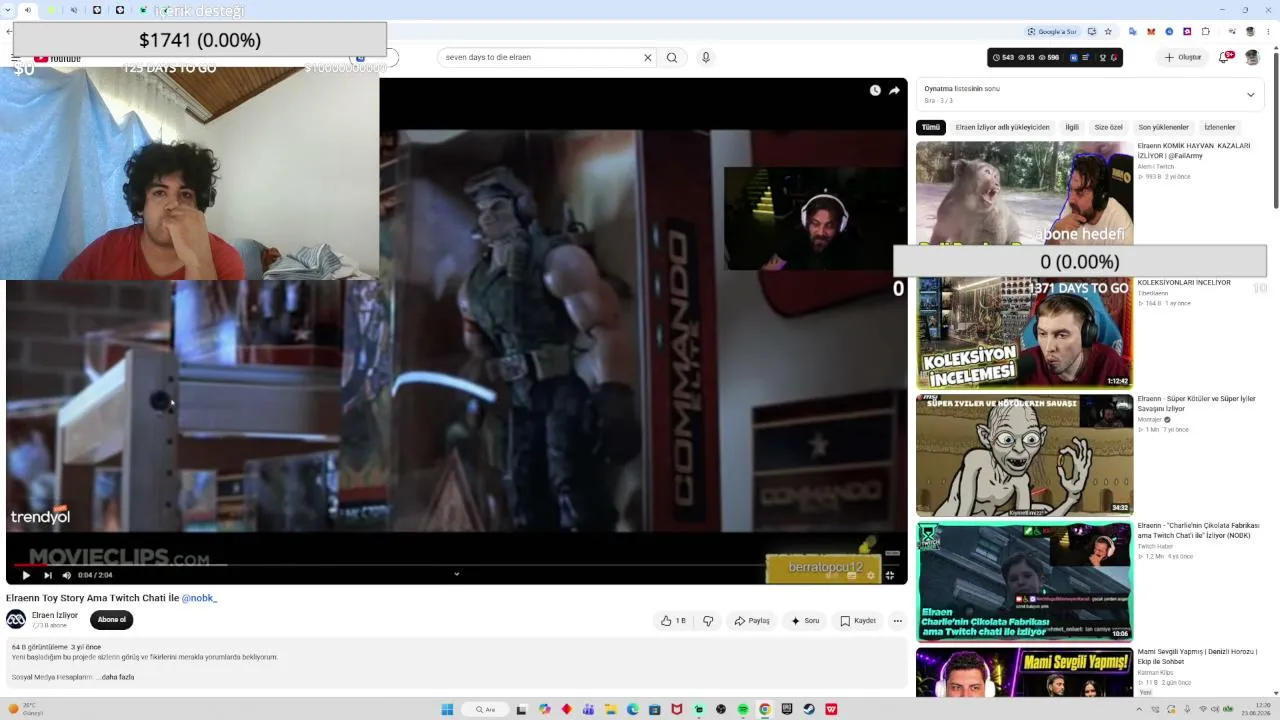Open the Watch Later clock icon on the video
Viewport: 1280px width, 720px height.
point(875,90)
